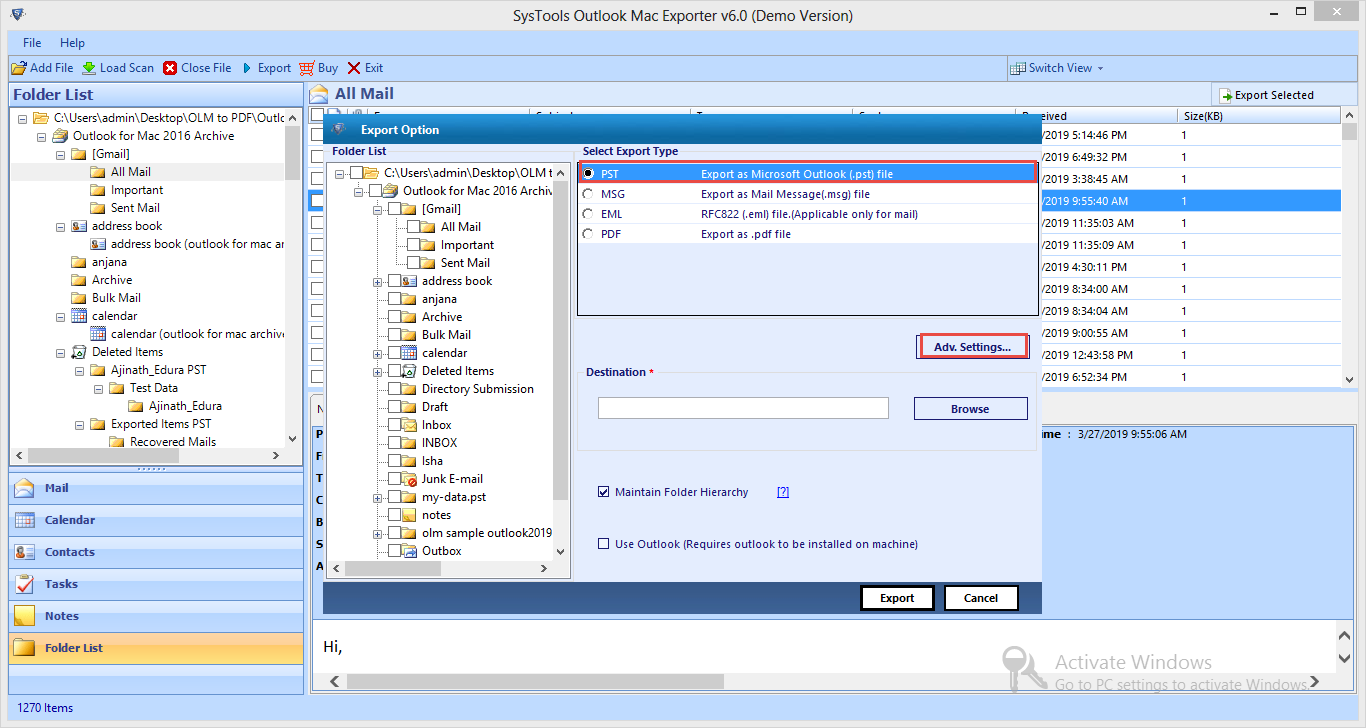Screen dimensions: 1366x728
Task: Expand the my-data.pst folder node
Action: coord(377,497)
